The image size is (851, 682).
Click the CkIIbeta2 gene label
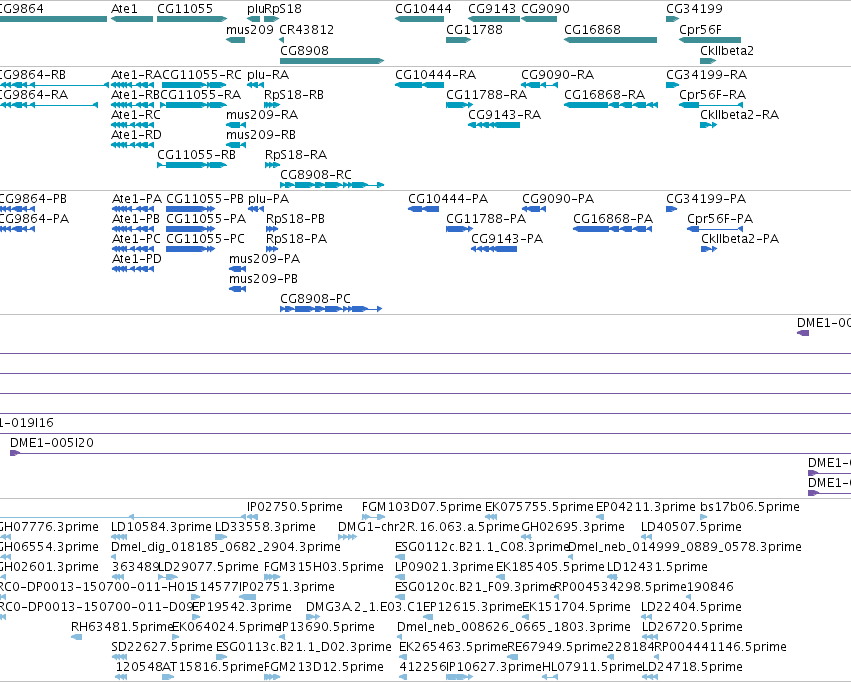727,50
